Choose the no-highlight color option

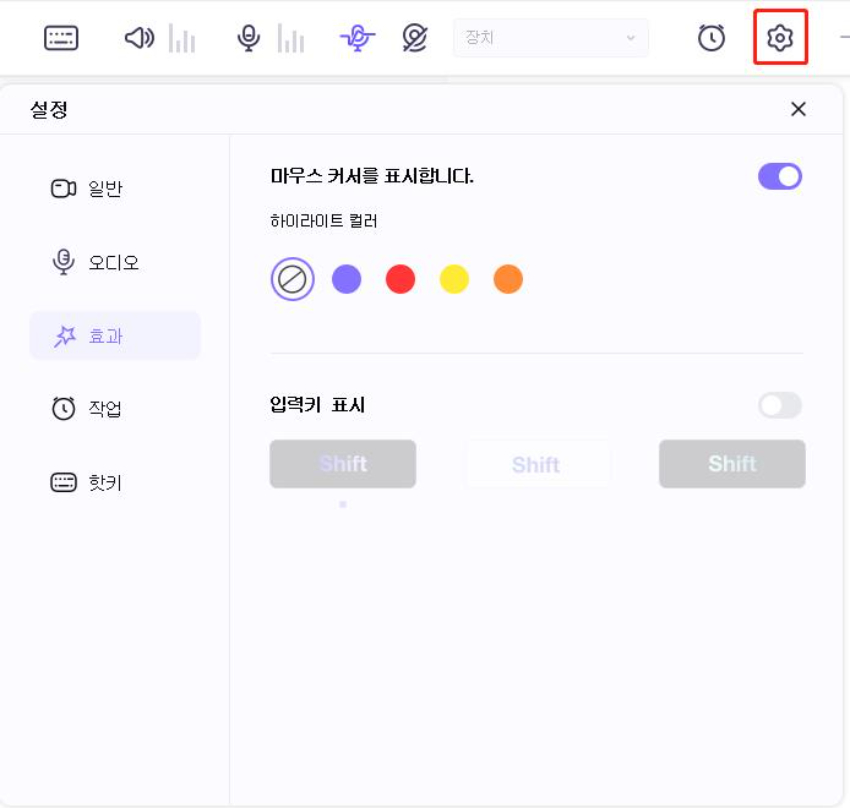click(x=292, y=279)
